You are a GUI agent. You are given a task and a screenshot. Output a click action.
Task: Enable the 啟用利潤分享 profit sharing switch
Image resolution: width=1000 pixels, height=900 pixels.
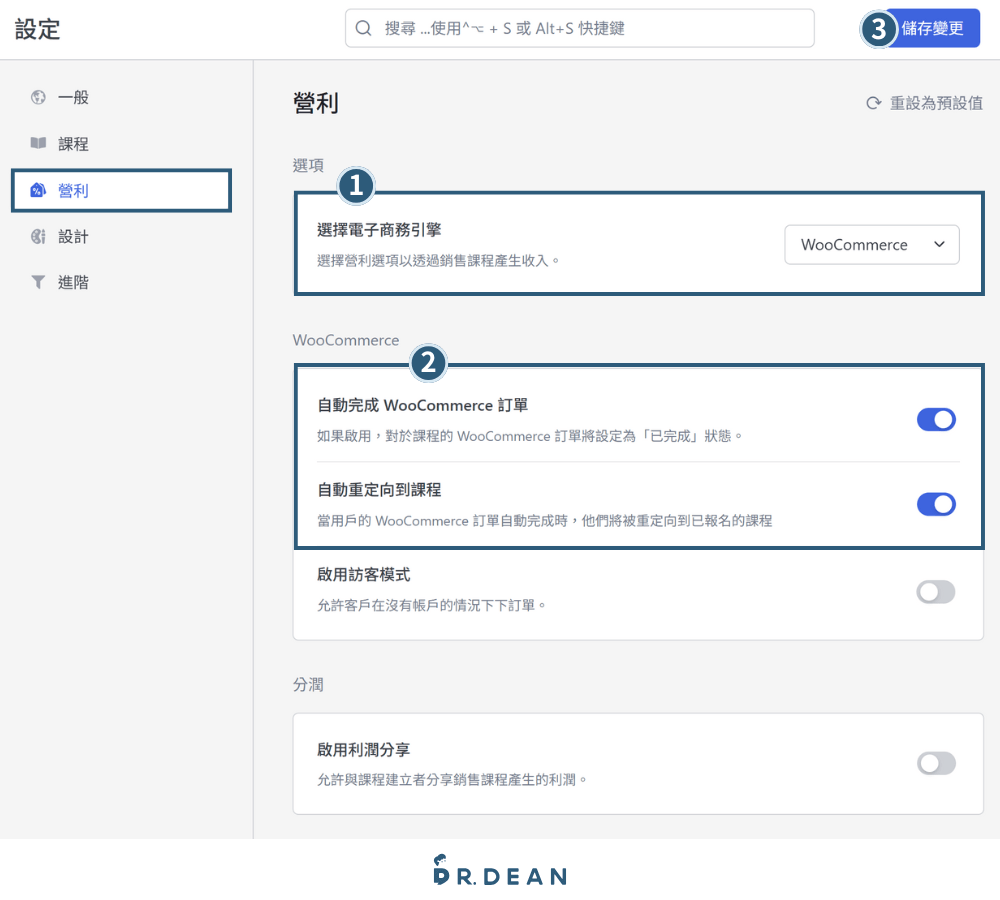pos(936,763)
